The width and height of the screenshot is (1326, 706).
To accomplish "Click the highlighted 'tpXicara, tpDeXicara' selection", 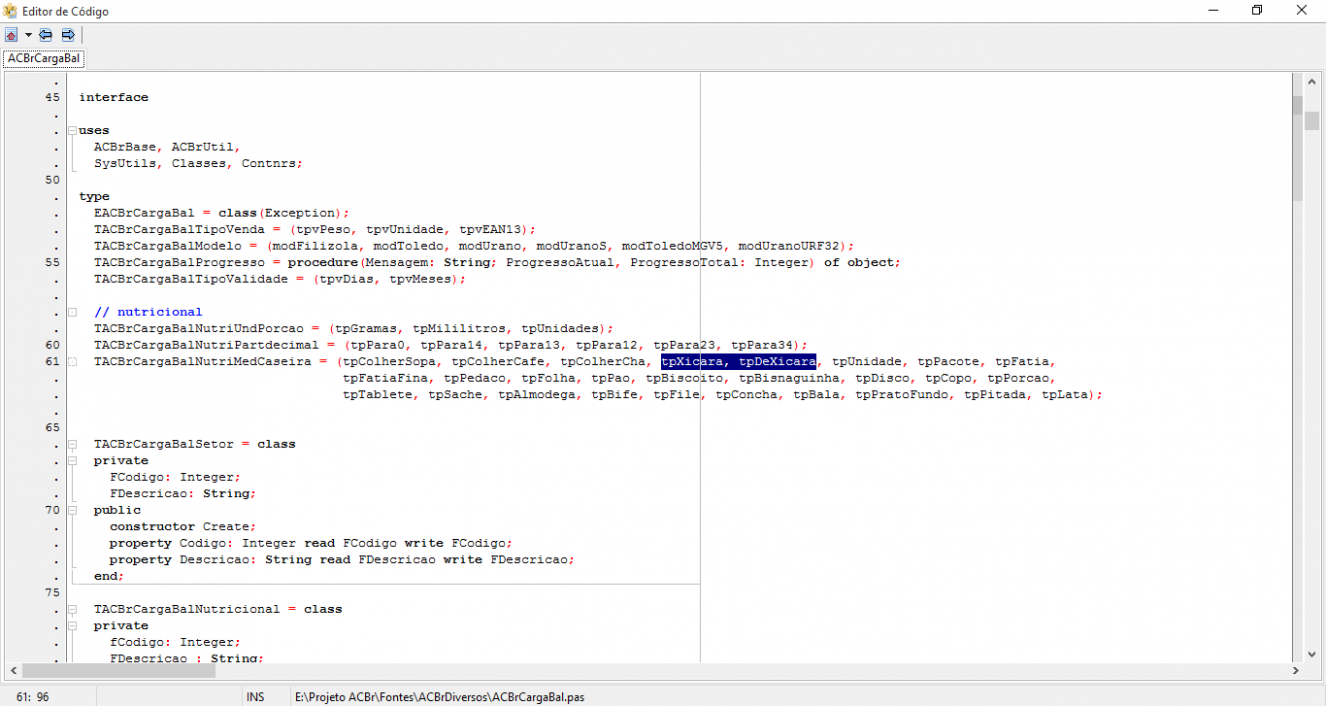I will [x=738, y=361].
